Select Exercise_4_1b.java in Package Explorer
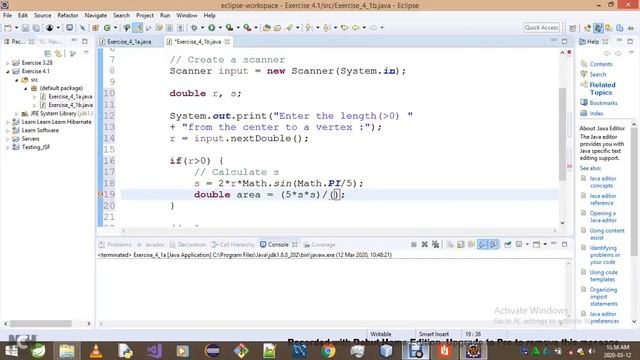This screenshot has width=640, height=360. [70, 105]
